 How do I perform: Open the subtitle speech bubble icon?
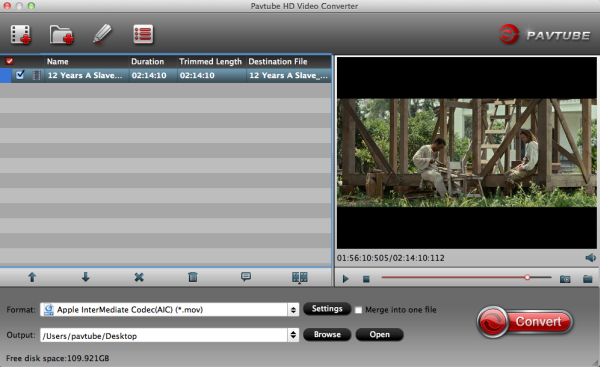click(x=246, y=276)
